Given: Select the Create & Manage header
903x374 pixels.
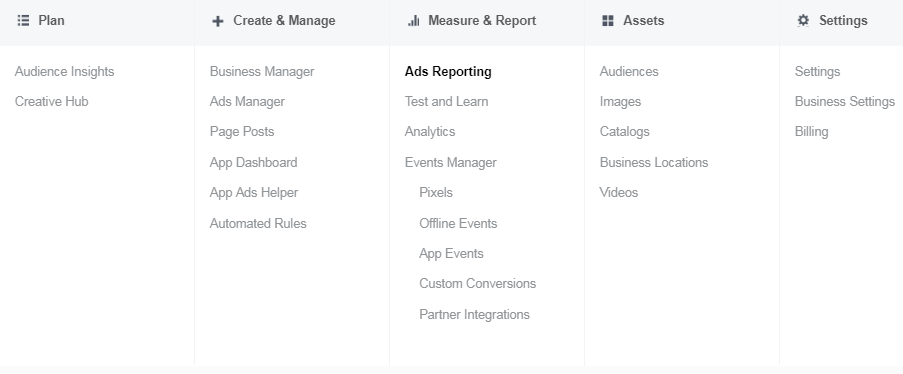Looking at the screenshot, I should (284, 21).
